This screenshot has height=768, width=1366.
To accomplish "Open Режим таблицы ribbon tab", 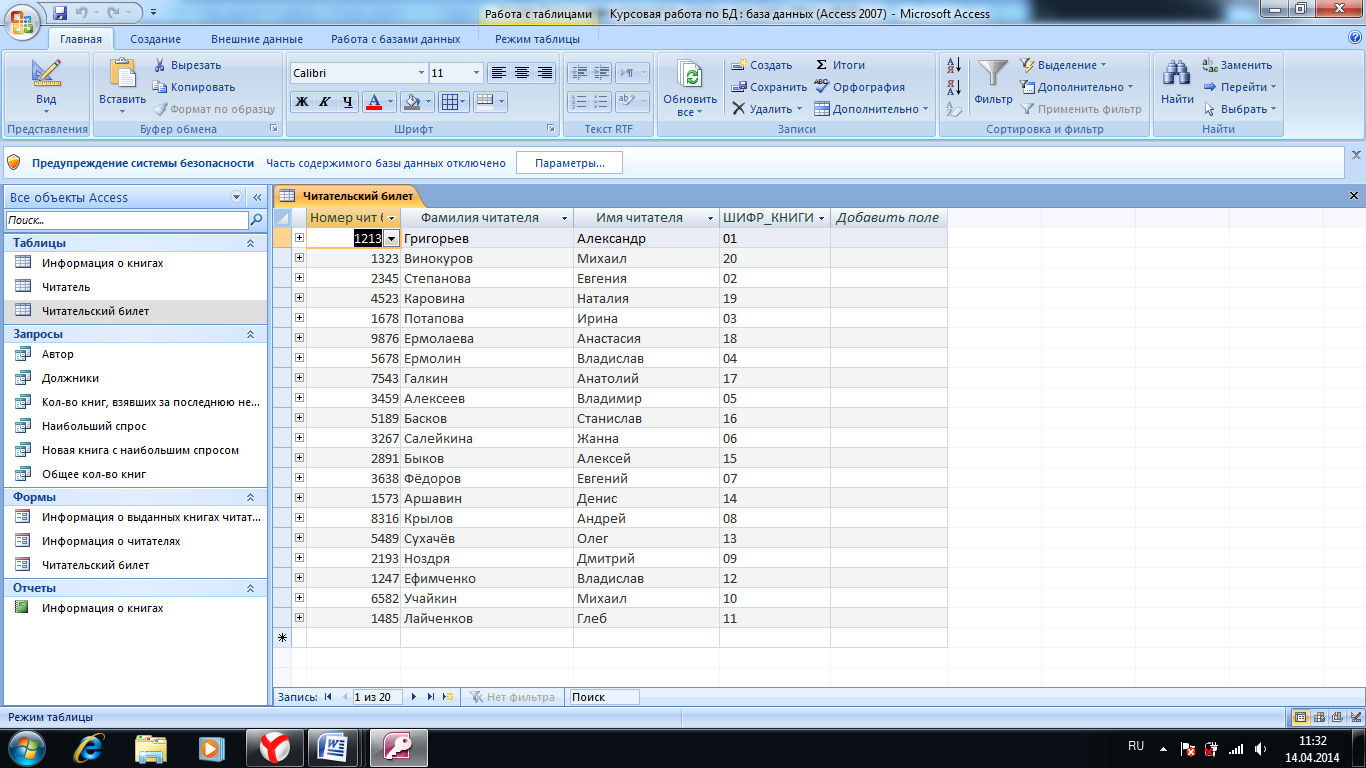I will (x=537, y=39).
